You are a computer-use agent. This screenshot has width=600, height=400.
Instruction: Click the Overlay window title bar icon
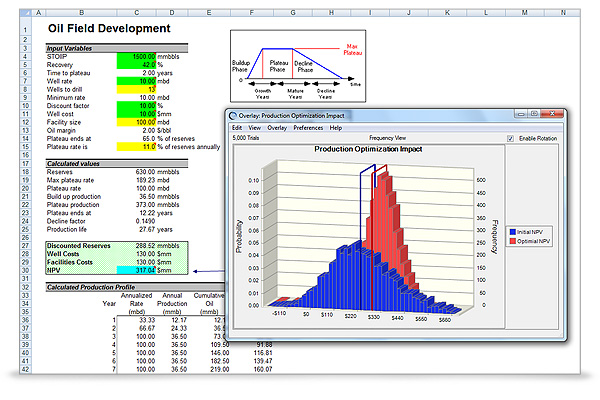click(x=232, y=116)
